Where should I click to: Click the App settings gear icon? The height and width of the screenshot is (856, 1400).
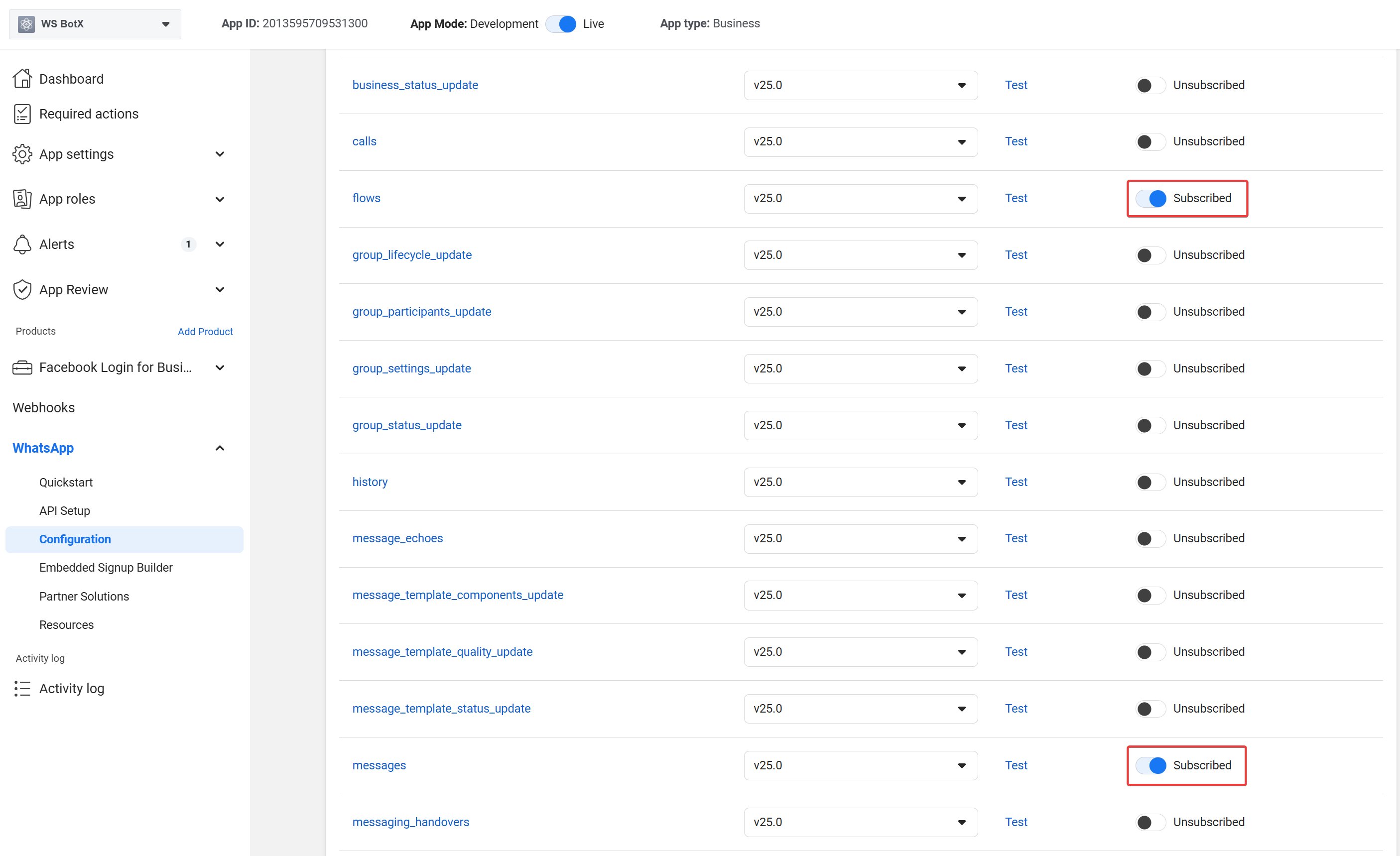click(x=22, y=154)
